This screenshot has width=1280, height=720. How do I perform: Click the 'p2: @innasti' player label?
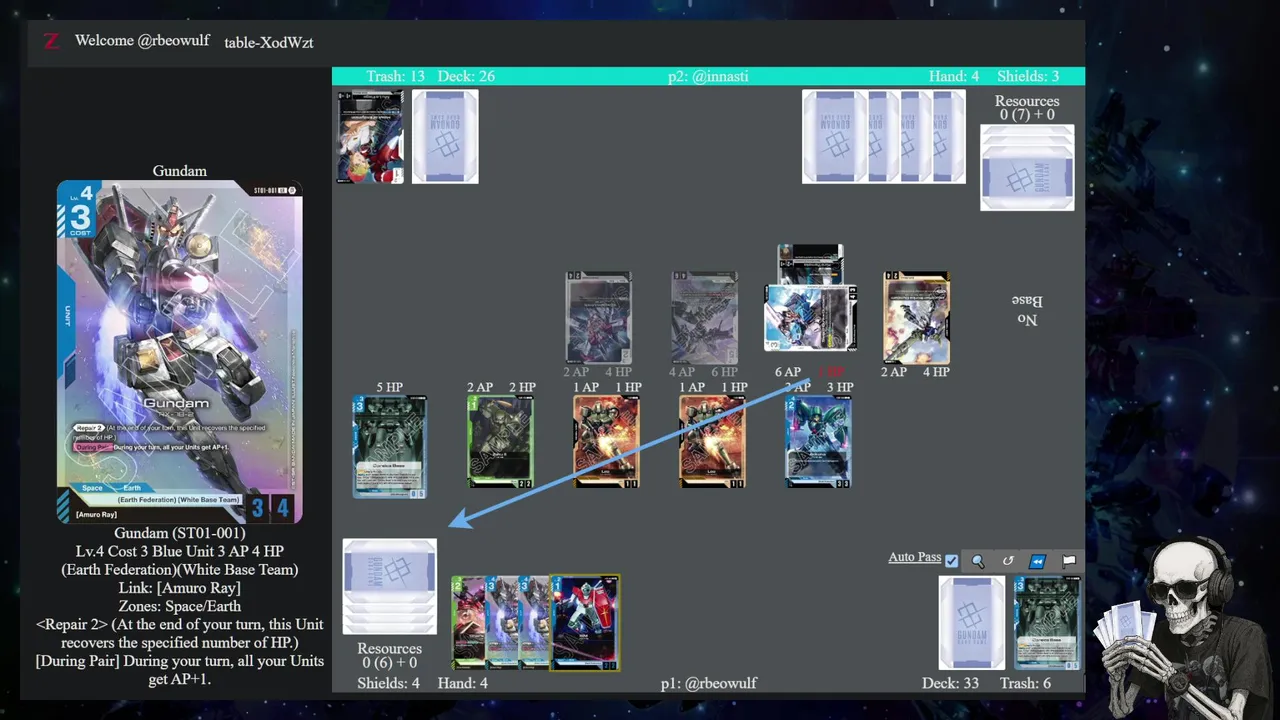click(708, 76)
